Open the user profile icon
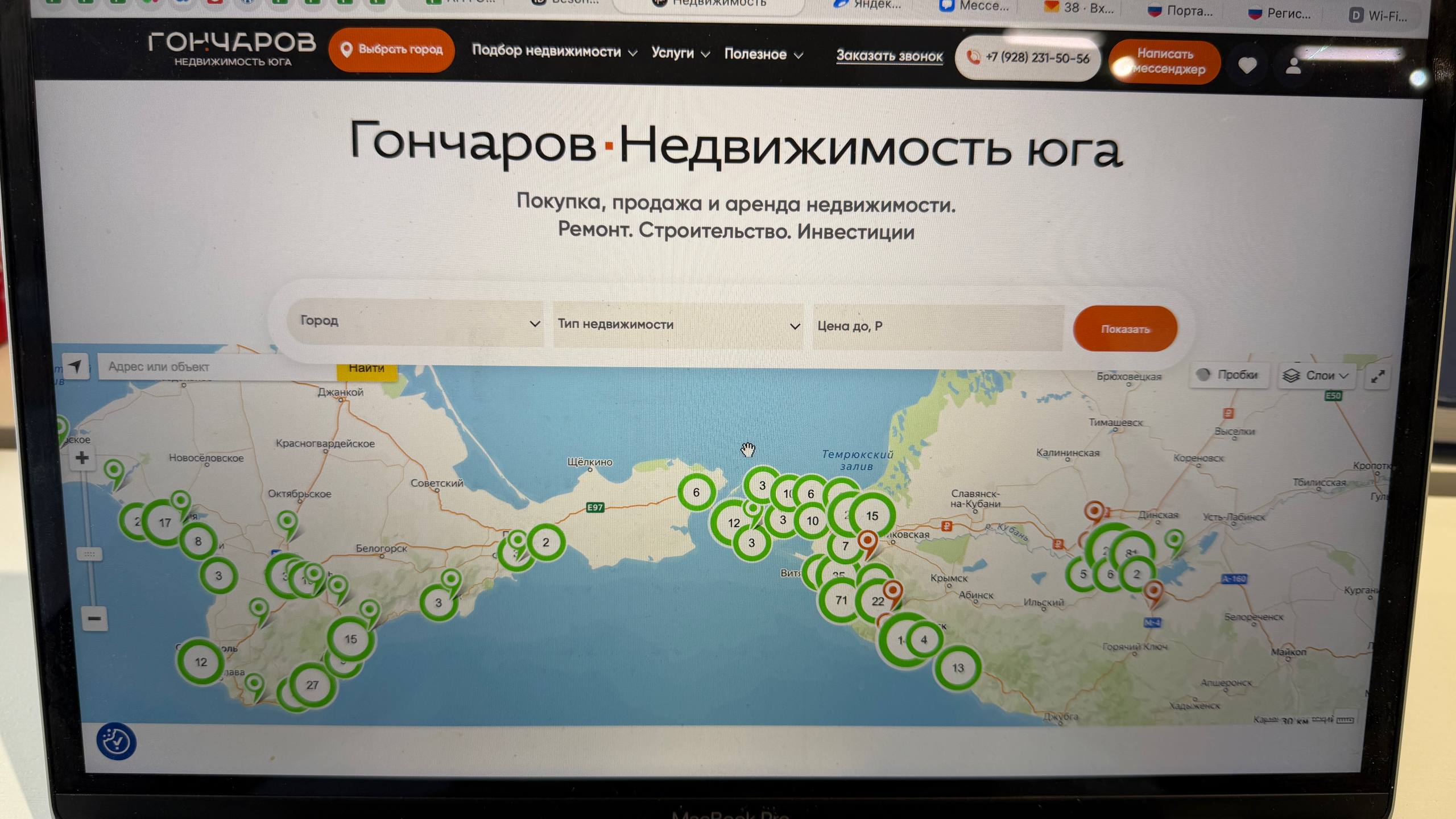This screenshot has width=1456, height=819. [x=1293, y=66]
